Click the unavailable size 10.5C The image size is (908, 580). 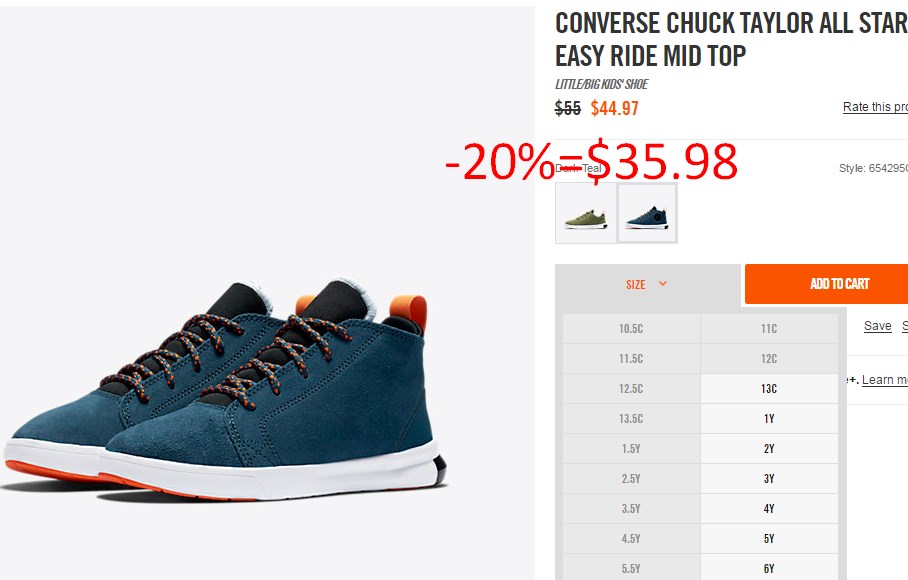coord(631,328)
